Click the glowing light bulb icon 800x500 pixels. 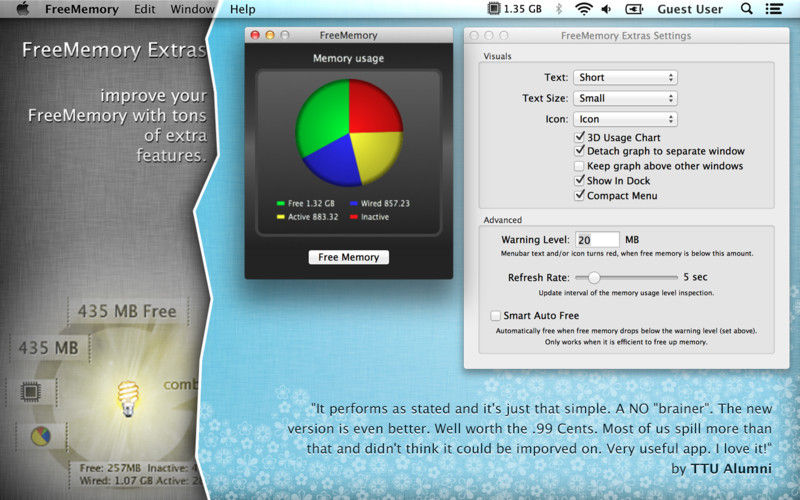point(128,398)
